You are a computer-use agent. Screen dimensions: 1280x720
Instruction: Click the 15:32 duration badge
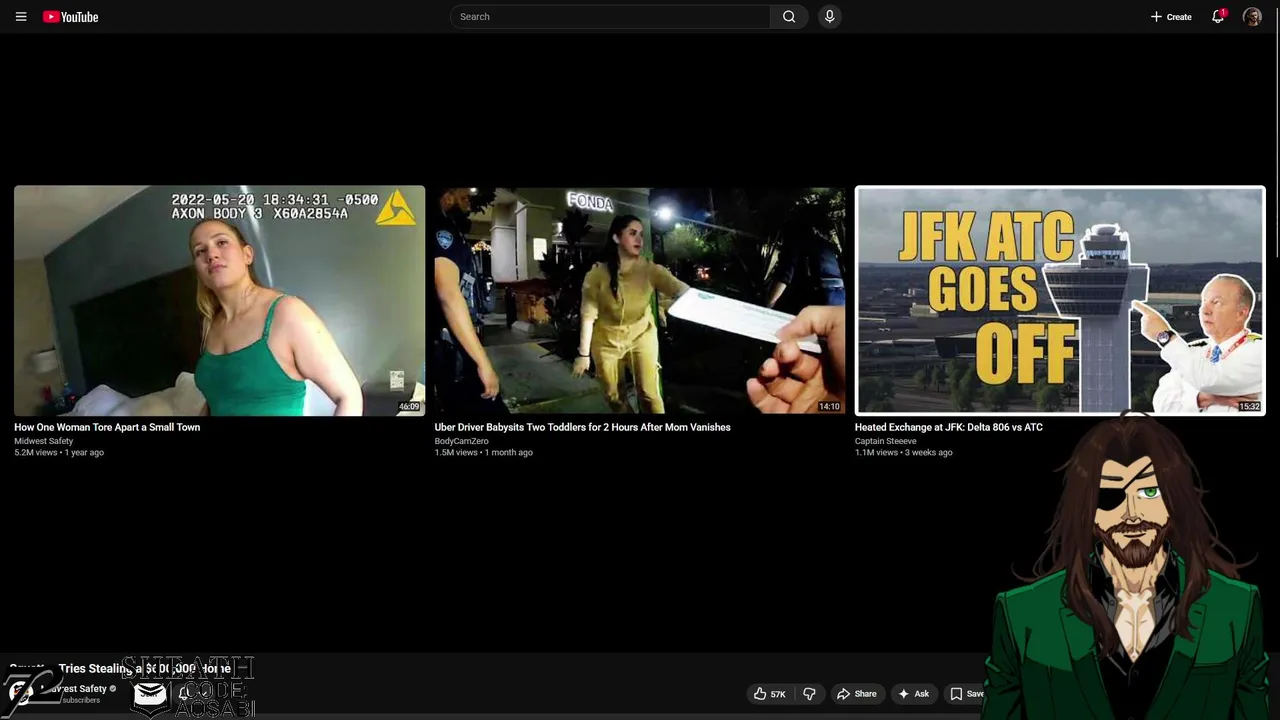(1249, 407)
